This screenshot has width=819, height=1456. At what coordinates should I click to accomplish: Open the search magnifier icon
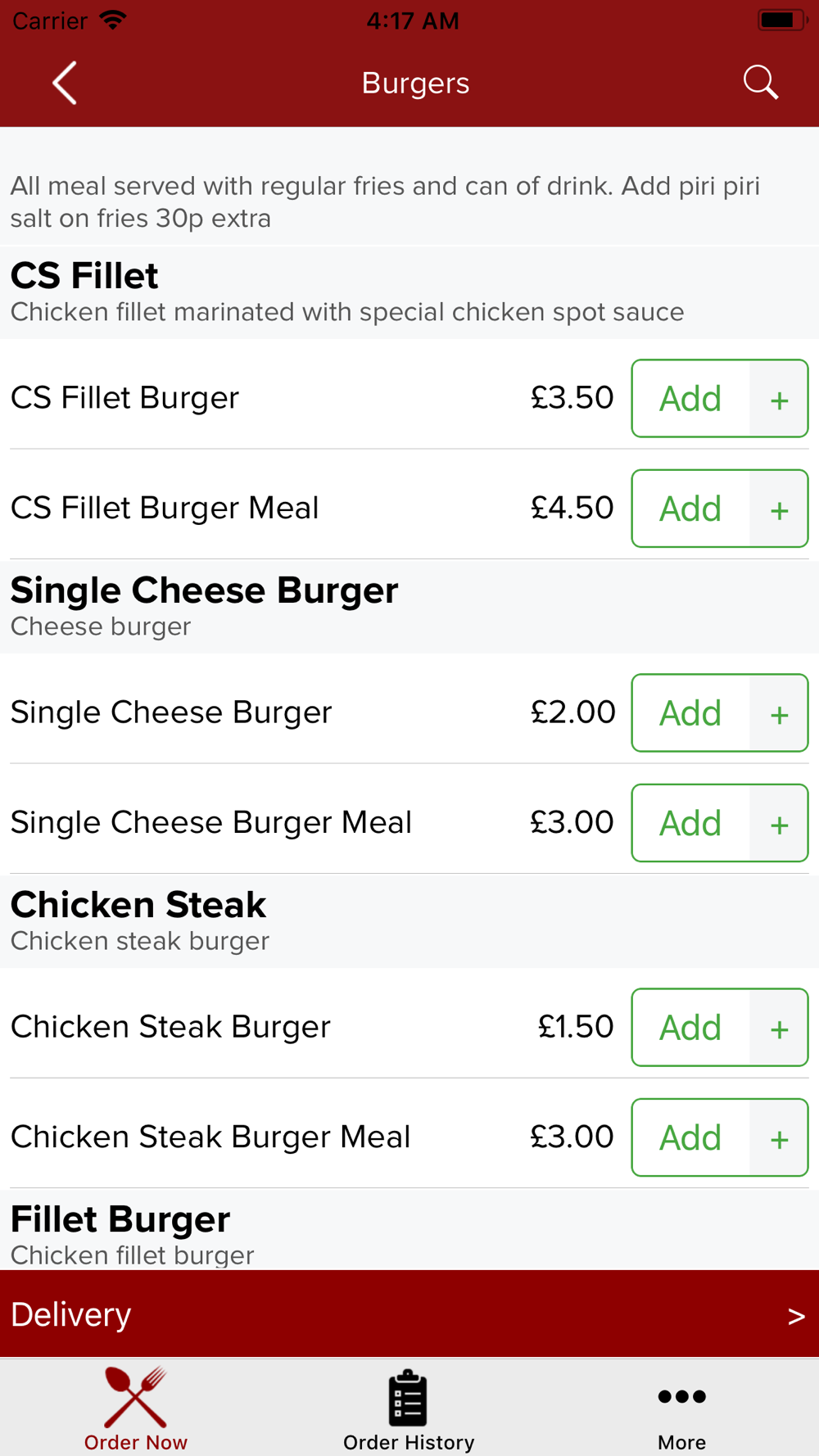pyautogui.click(x=760, y=83)
